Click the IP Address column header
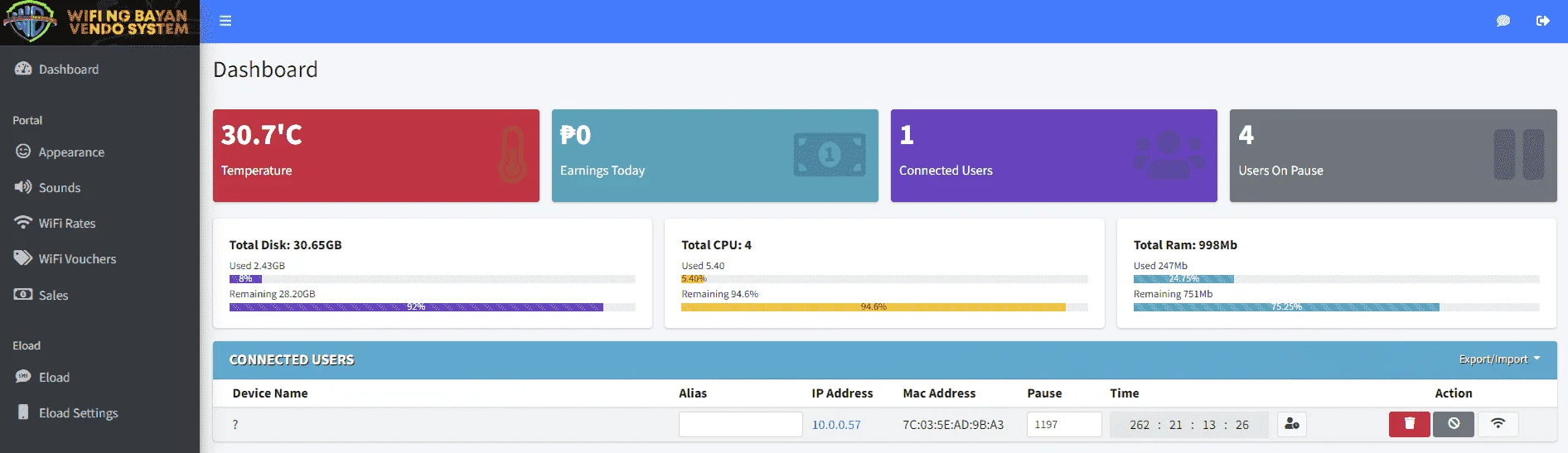The height and width of the screenshot is (453, 1568). [x=842, y=393]
